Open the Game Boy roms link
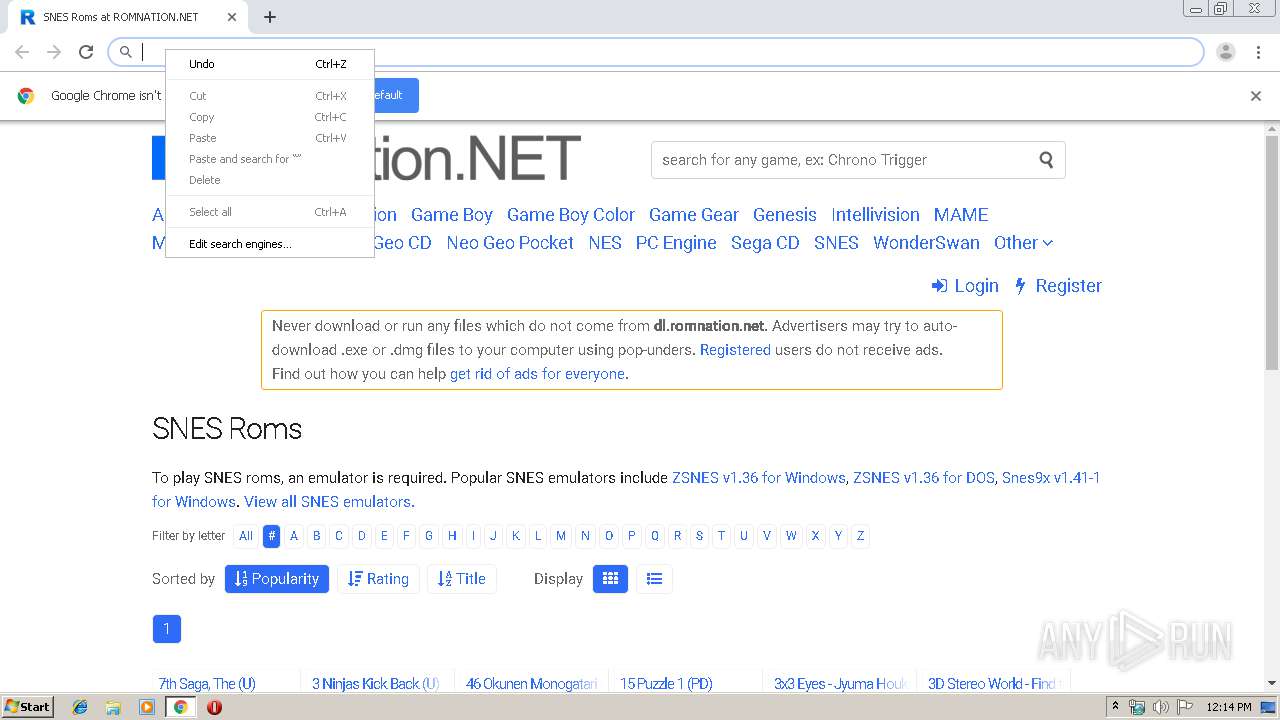The image size is (1280, 720). pyautogui.click(x=452, y=215)
